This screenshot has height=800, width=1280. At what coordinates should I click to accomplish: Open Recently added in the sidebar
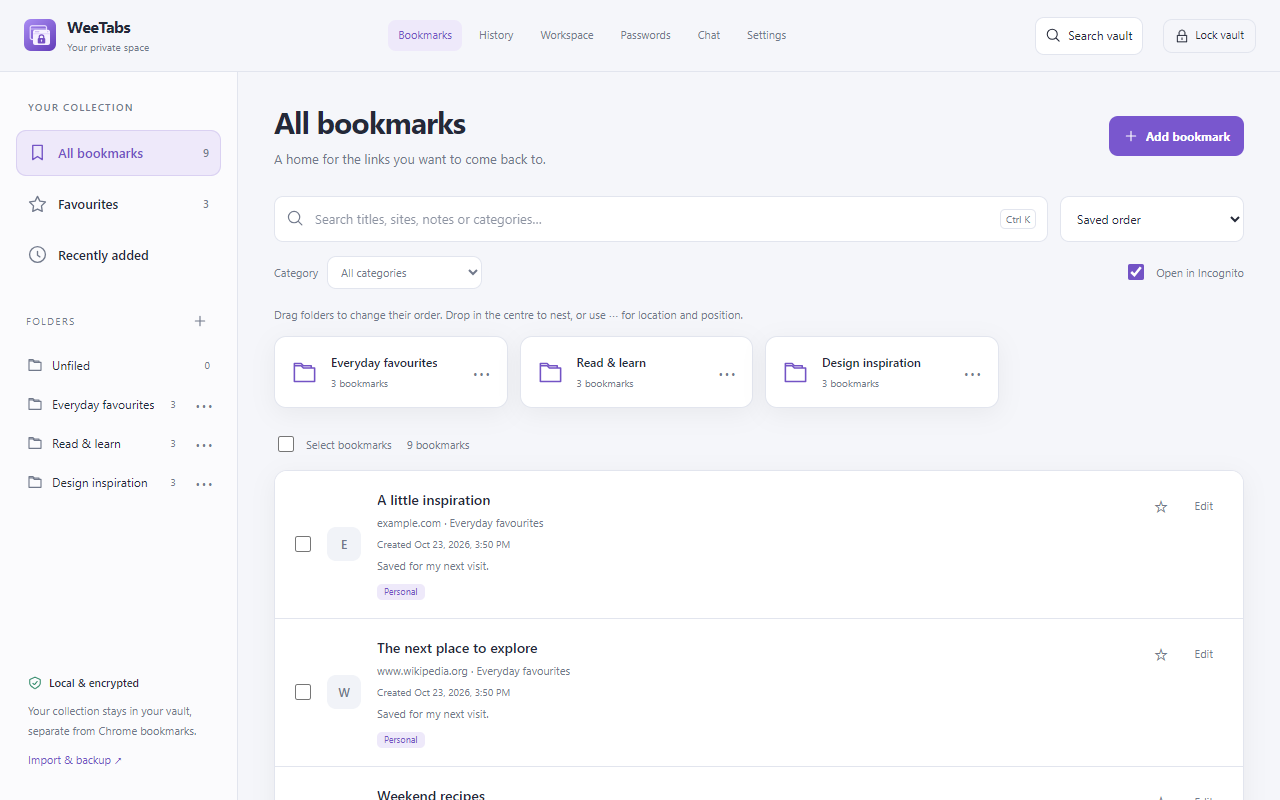pyautogui.click(x=118, y=255)
